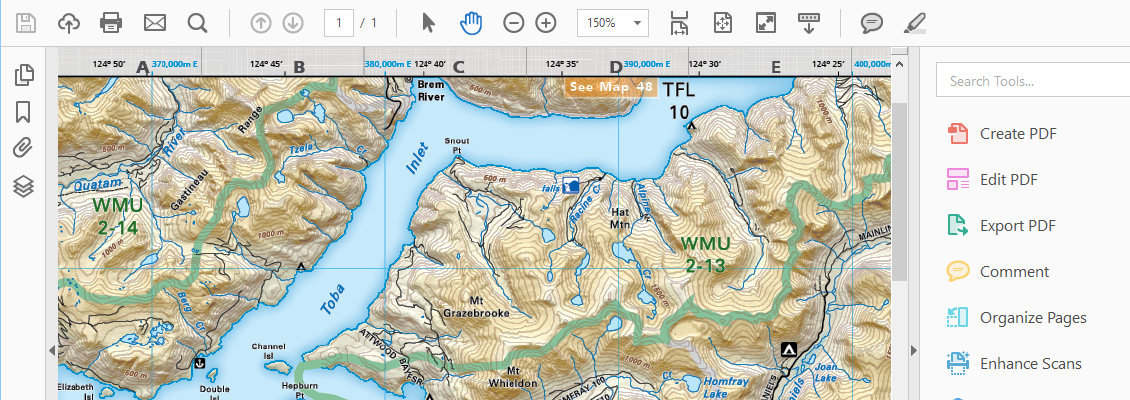Activate the Selection arrow tool
This screenshot has width=1130, height=400.
click(x=429, y=22)
